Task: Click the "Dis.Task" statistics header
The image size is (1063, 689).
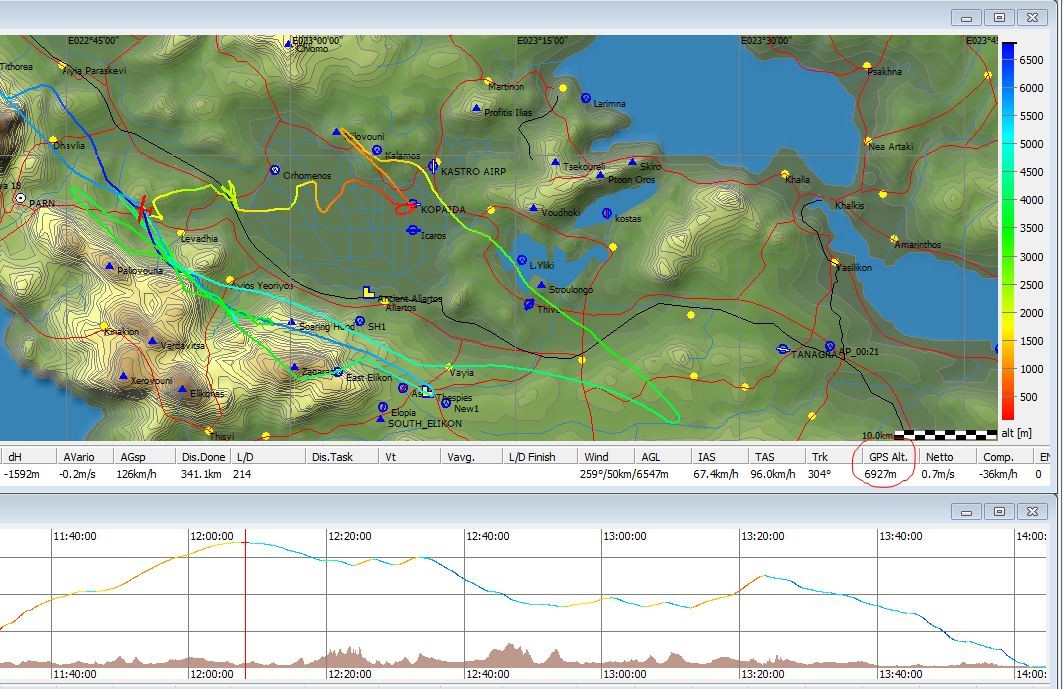Action: click(x=332, y=457)
